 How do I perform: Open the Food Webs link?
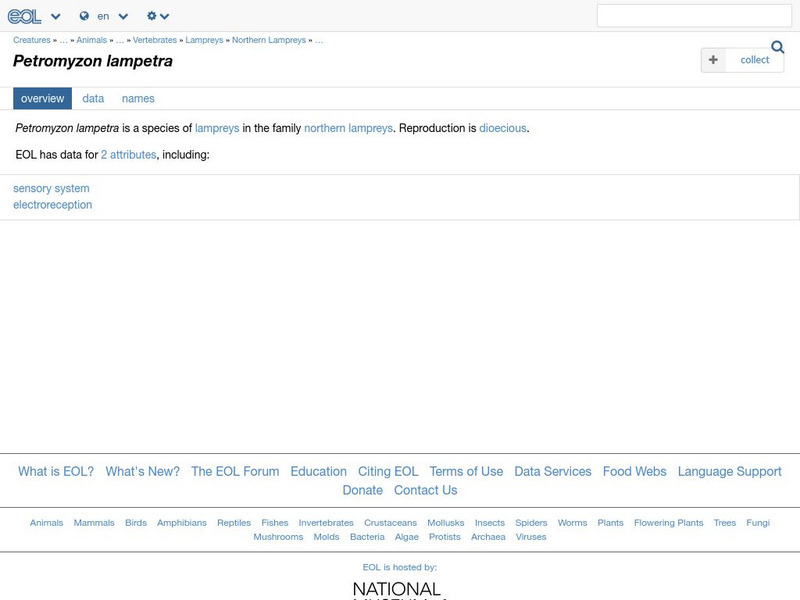pos(634,471)
